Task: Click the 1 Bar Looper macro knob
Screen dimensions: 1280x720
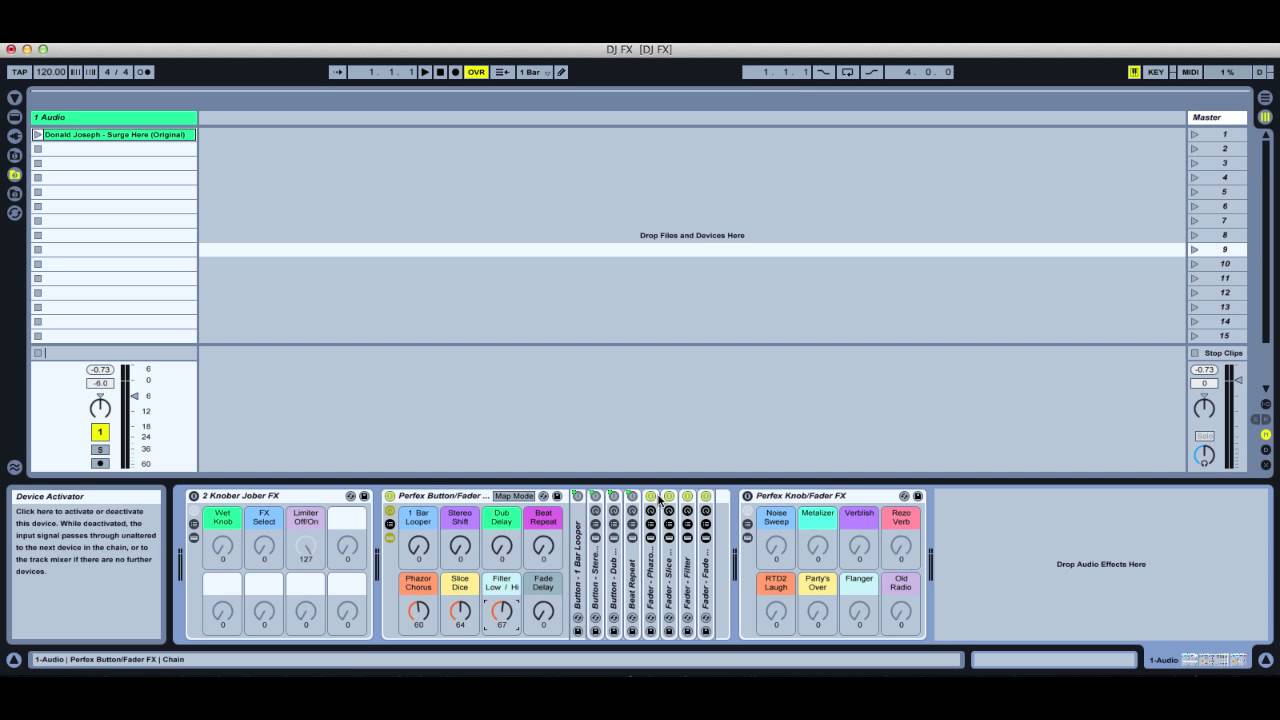Action: [418, 546]
